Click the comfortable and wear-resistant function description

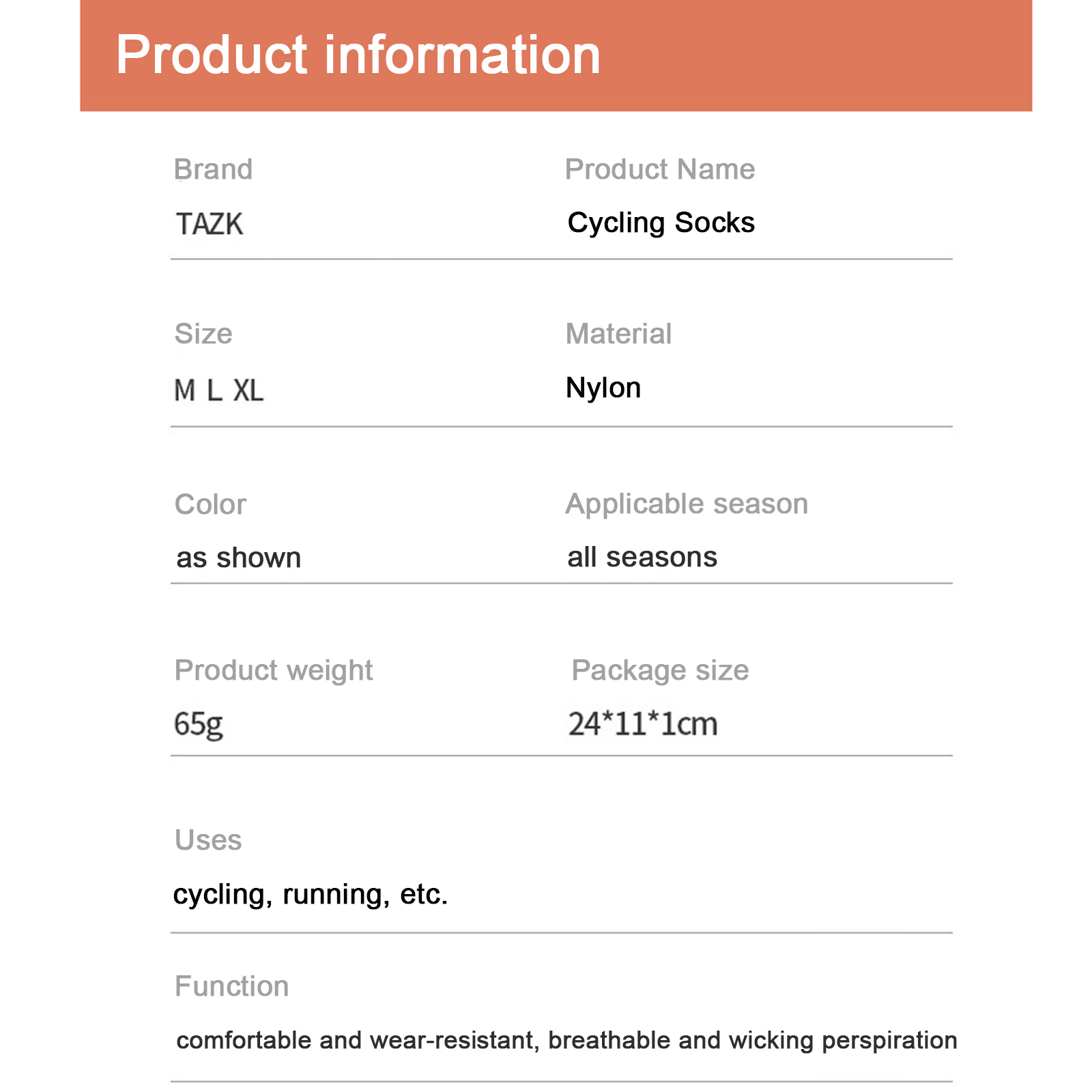[x=566, y=1040]
